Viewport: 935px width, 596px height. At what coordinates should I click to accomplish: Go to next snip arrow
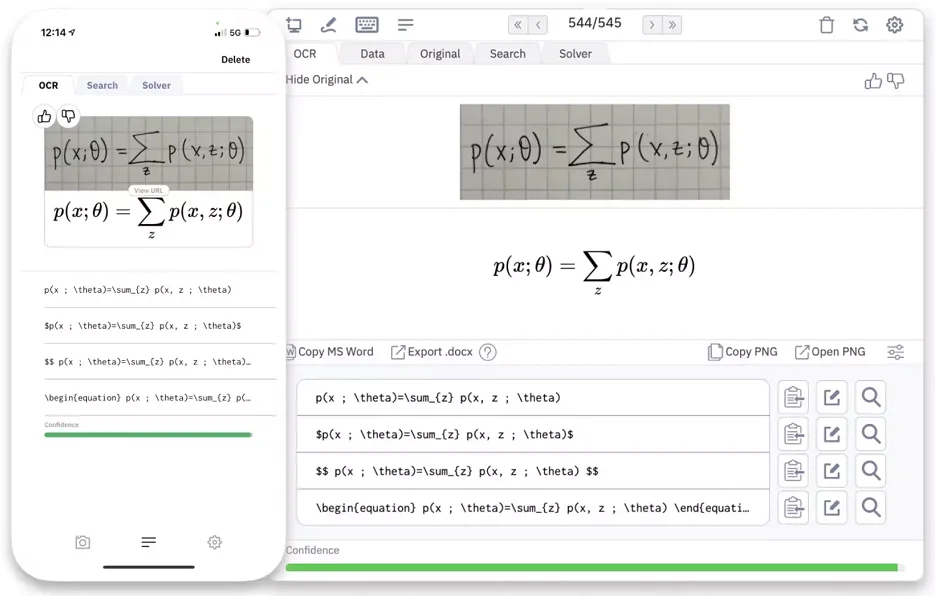tap(652, 25)
